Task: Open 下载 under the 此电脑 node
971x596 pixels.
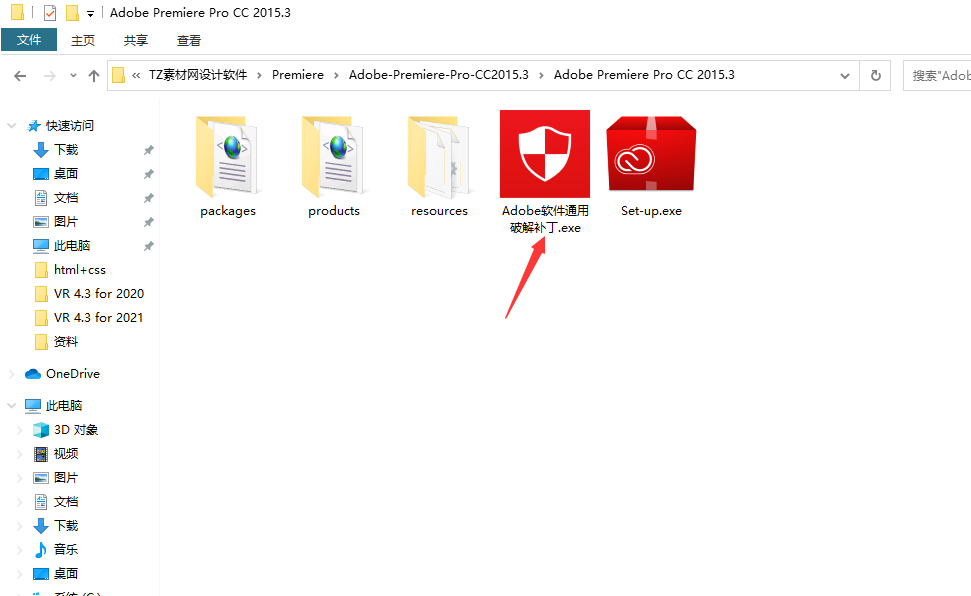Action: 66,526
